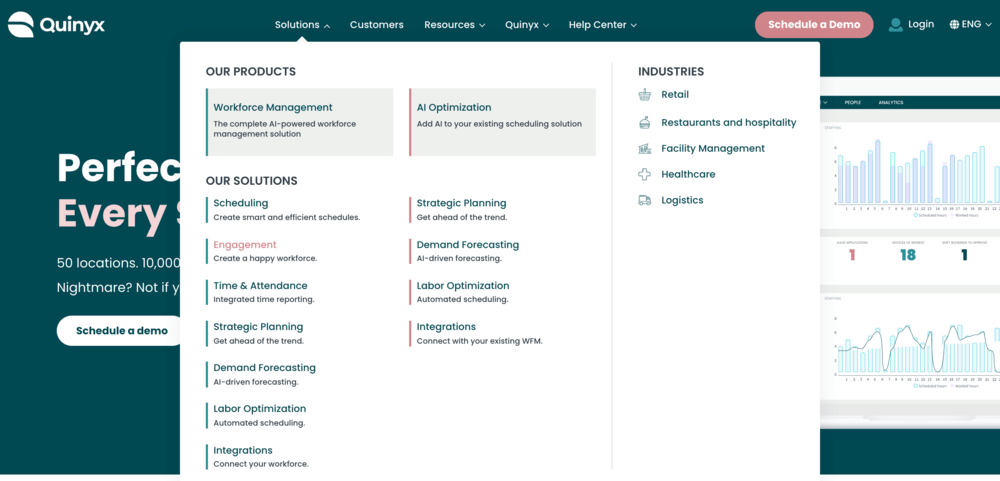The height and width of the screenshot is (481, 1000).
Task: Click the Help Center menu label
Action: [x=598, y=25]
